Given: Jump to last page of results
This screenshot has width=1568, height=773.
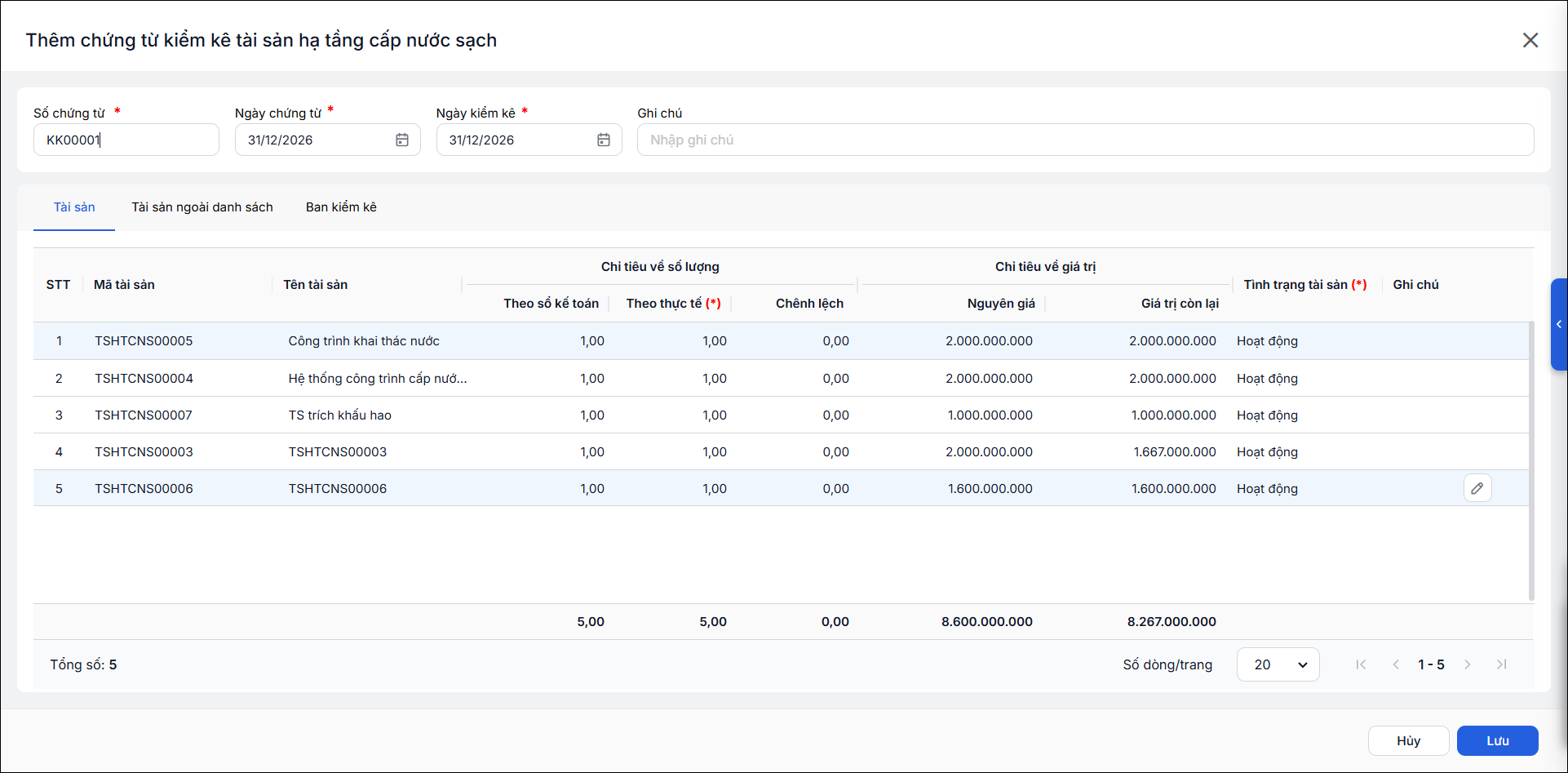Looking at the screenshot, I should (x=1502, y=664).
